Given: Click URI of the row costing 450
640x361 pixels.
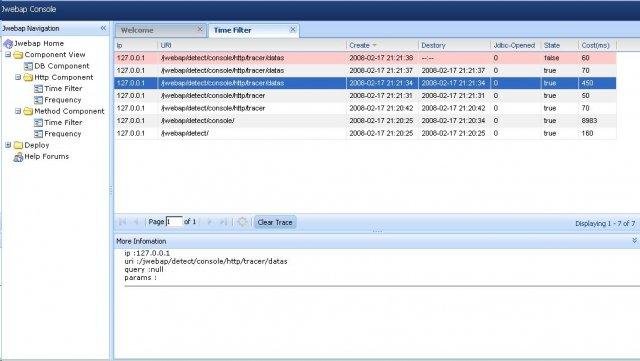Looking at the screenshot, I should pos(222,83).
